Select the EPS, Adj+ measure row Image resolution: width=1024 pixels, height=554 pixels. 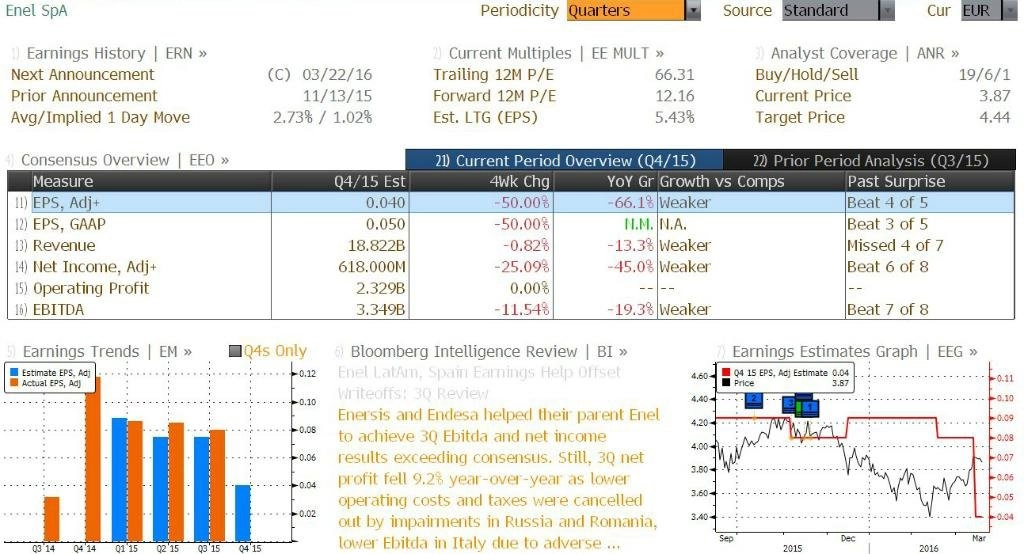pyautogui.click(x=511, y=203)
